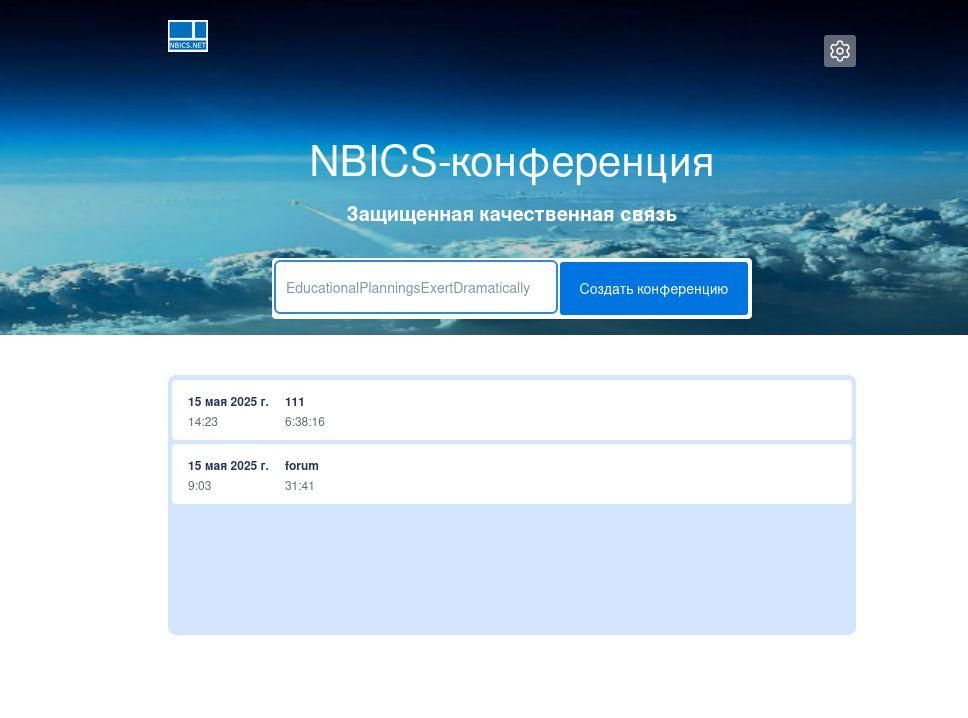Click the placeholder text EducationalPlanningsExertDramatically

408,288
